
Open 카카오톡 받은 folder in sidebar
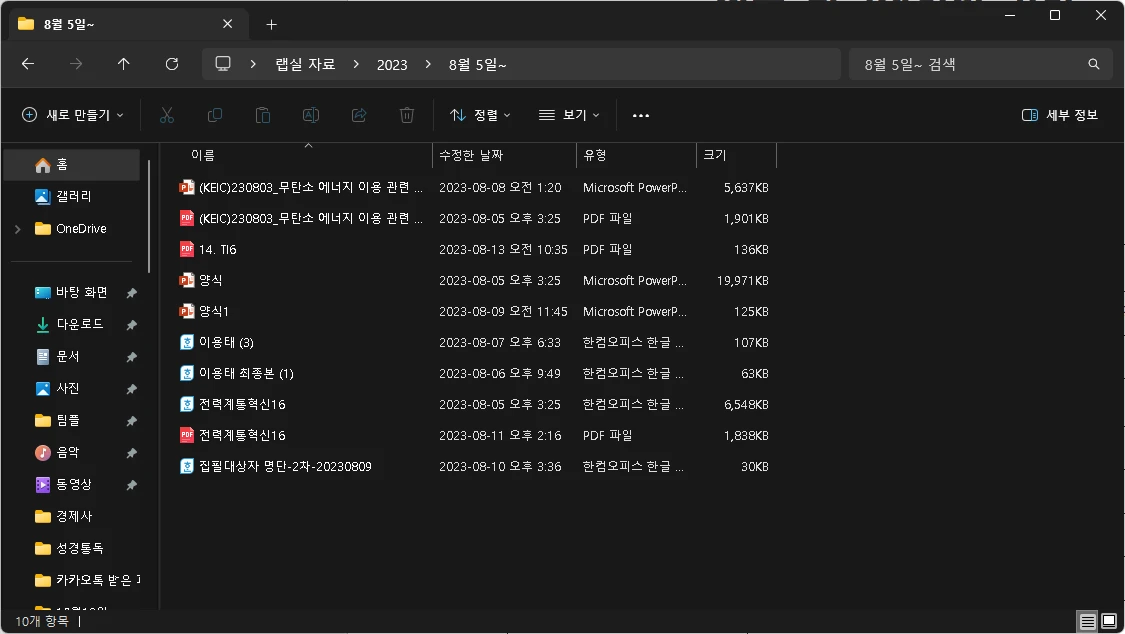(72, 580)
